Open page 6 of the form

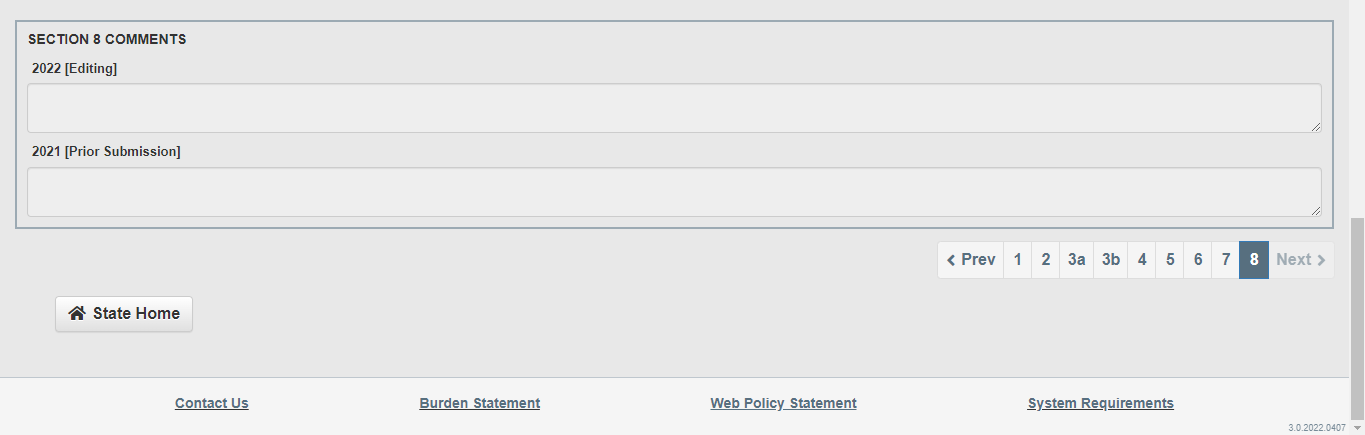pos(1197,260)
